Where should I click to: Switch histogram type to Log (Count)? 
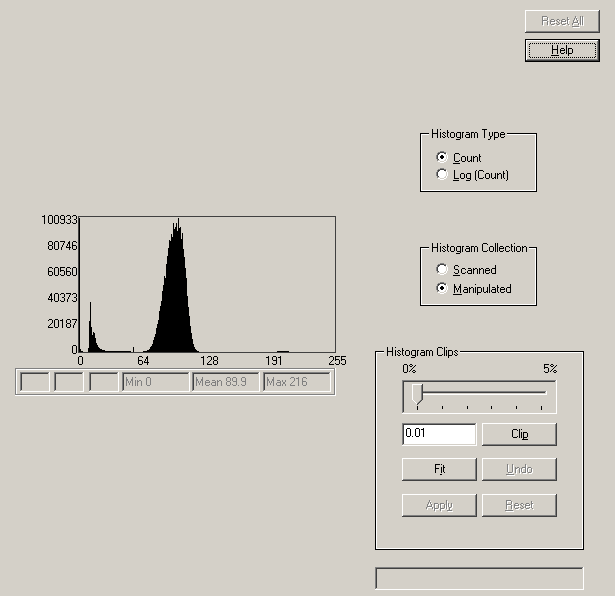coord(442,175)
